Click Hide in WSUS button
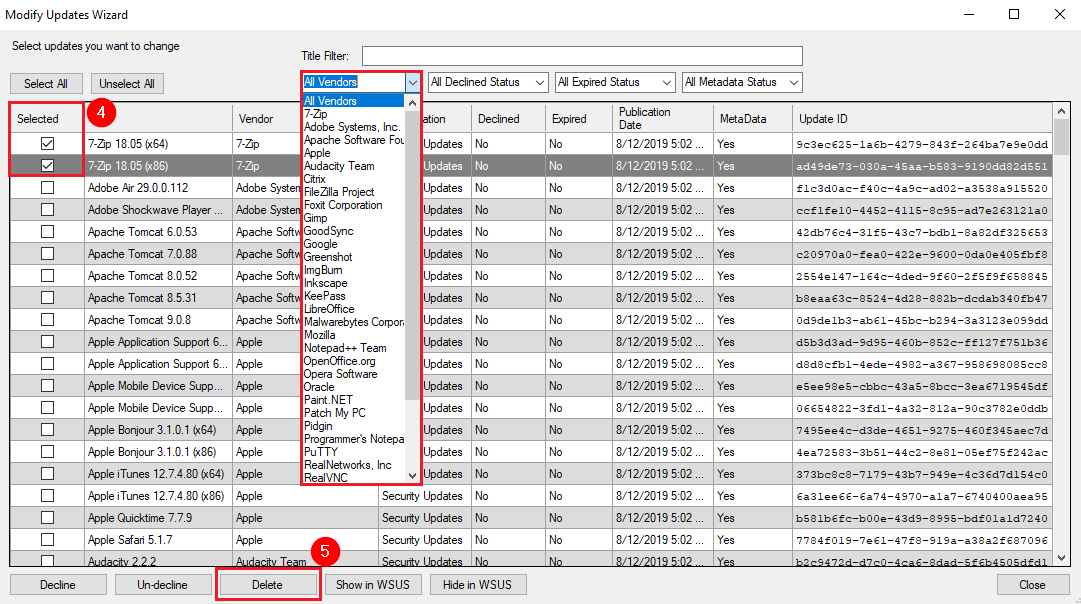 (x=478, y=585)
